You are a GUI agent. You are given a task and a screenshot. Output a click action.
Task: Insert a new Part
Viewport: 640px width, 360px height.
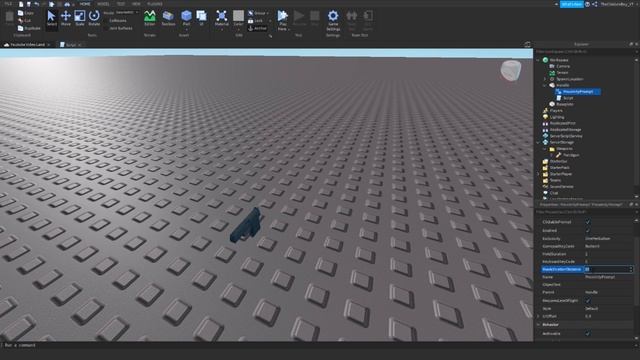click(186, 18)
